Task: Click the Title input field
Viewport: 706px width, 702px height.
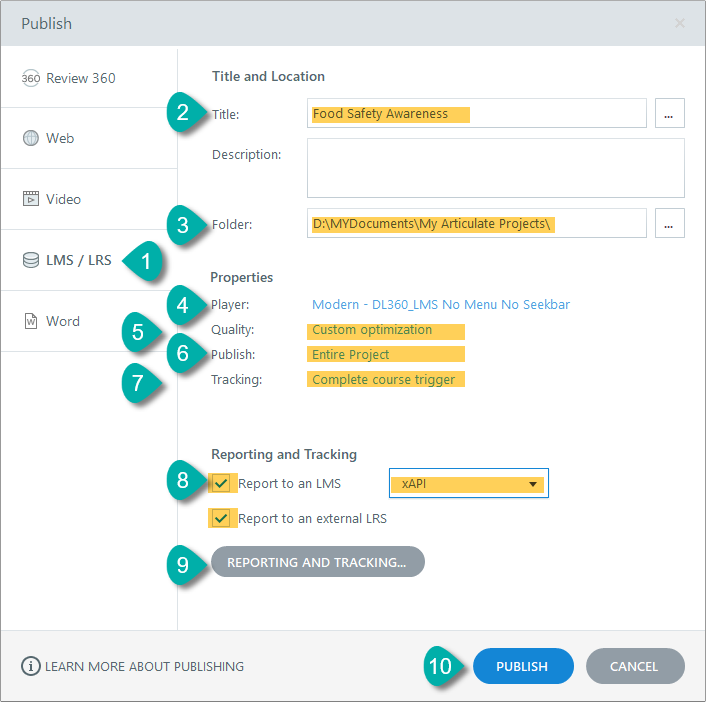Action: (477, 113)
